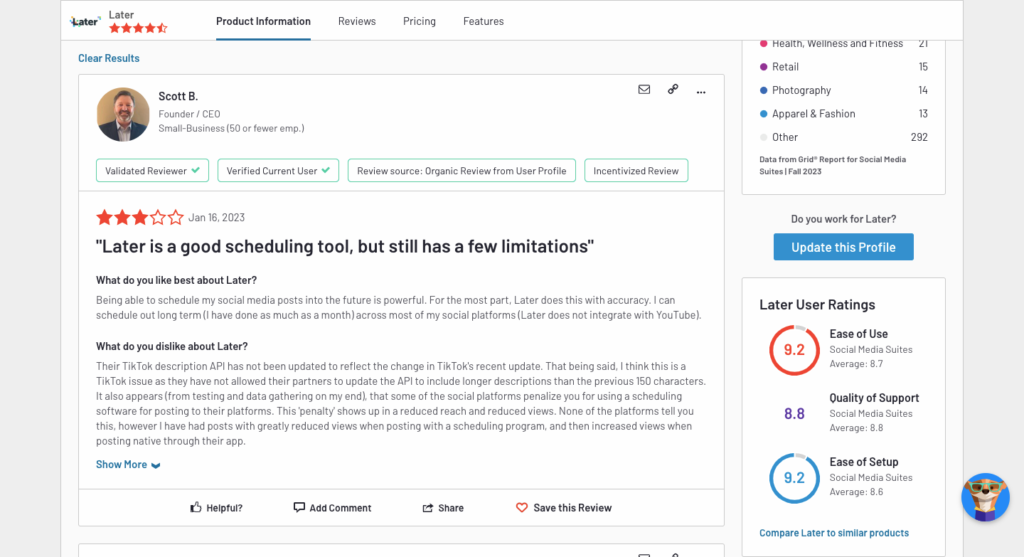
Task: Click Founder / CEO job title text
Action: click(x=189, y=114)
